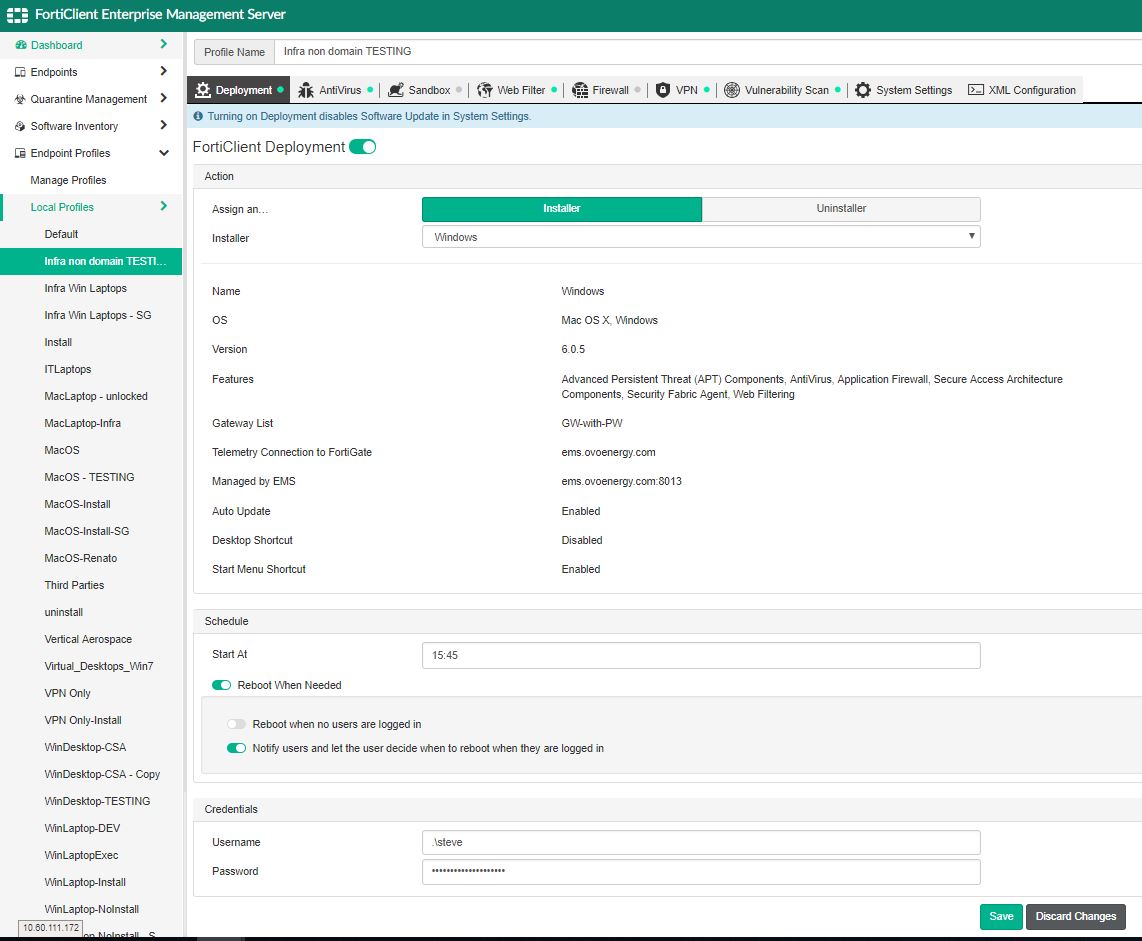Click the Quarantine Management biohazard icon
Viewport: 1142px width, 941px height.
pyautogui.click(x=20, y=99)
